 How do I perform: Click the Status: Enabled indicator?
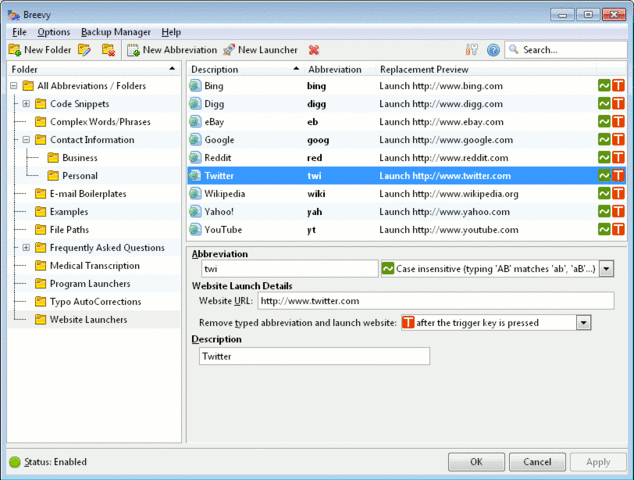(48, 462)
